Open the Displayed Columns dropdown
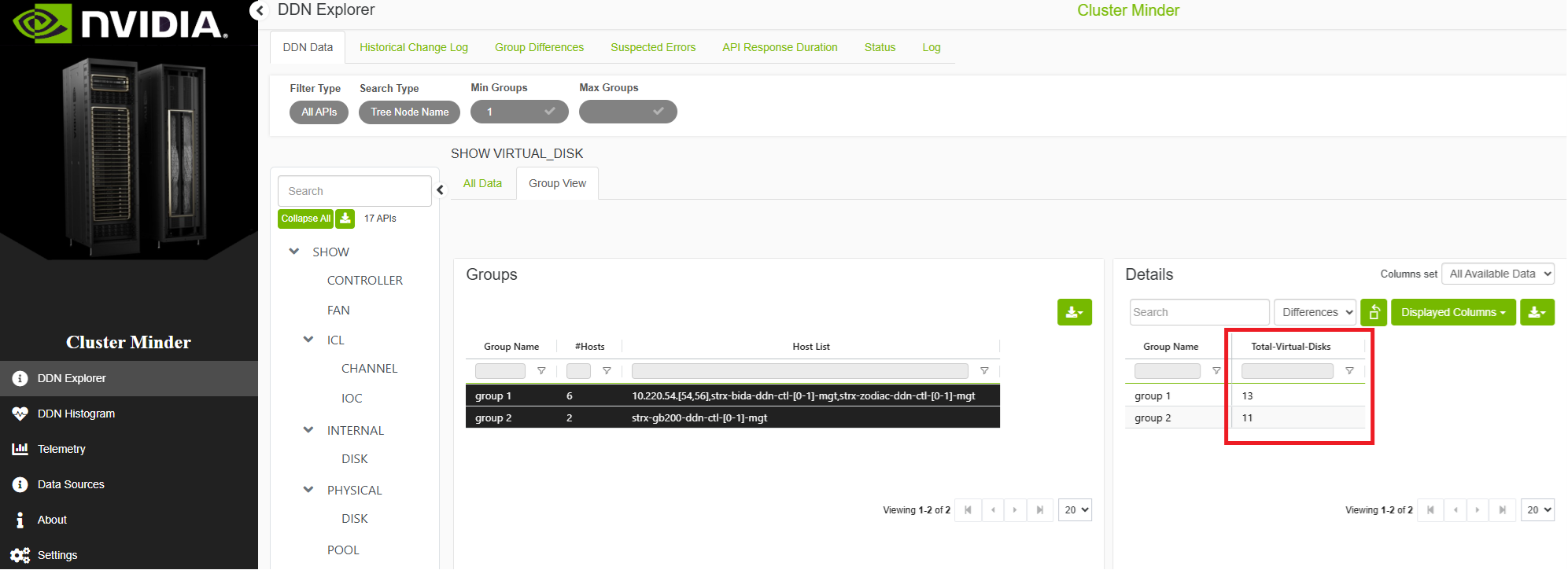The image size is (1568, 570). 1453,312
